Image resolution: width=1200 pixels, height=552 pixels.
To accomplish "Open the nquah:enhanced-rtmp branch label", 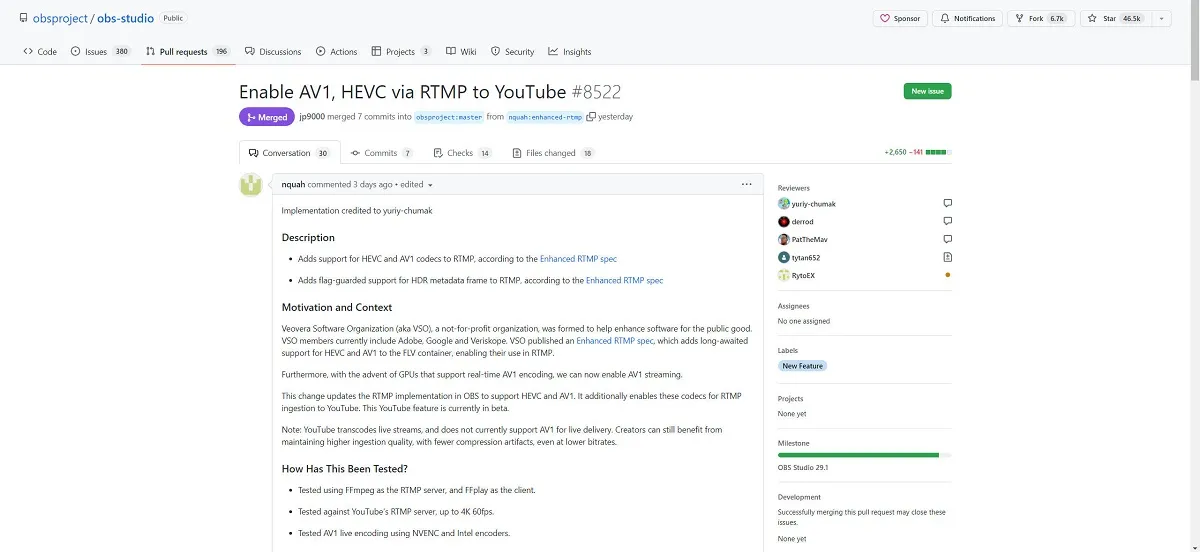I will click(545, 117).
